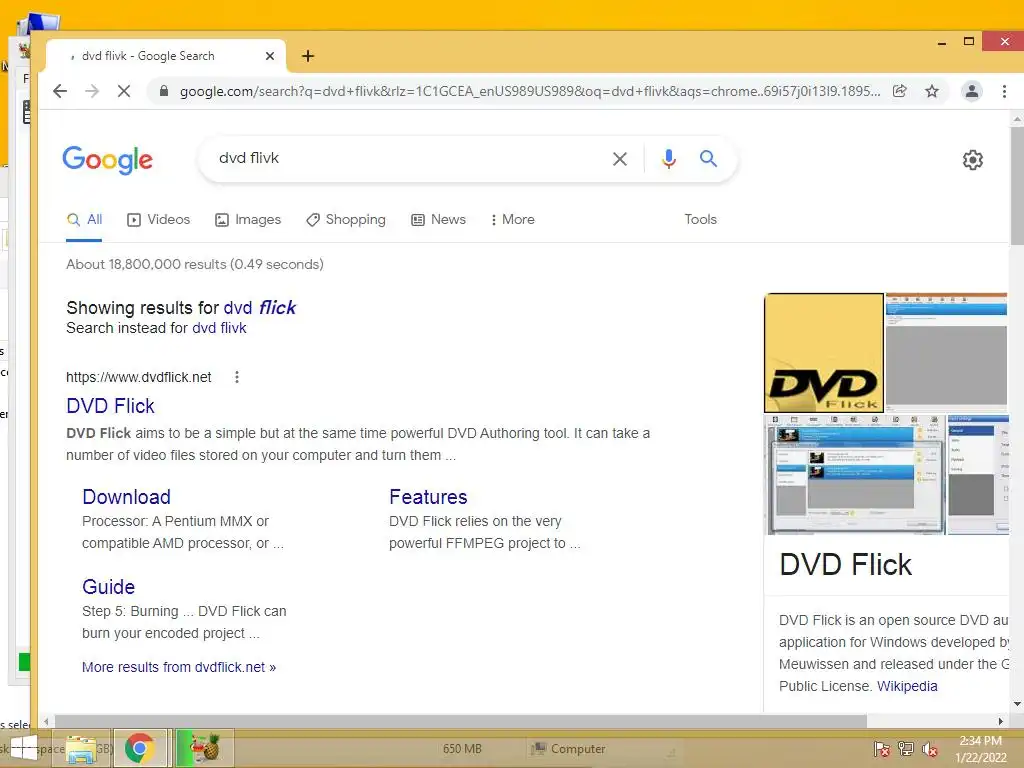Open Google quick settings gear
Viewport: 1024px width, 768px height.
coord(973,160)
